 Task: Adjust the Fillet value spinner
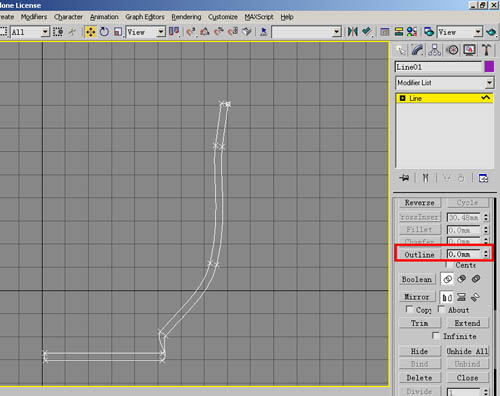coord(486,230)
